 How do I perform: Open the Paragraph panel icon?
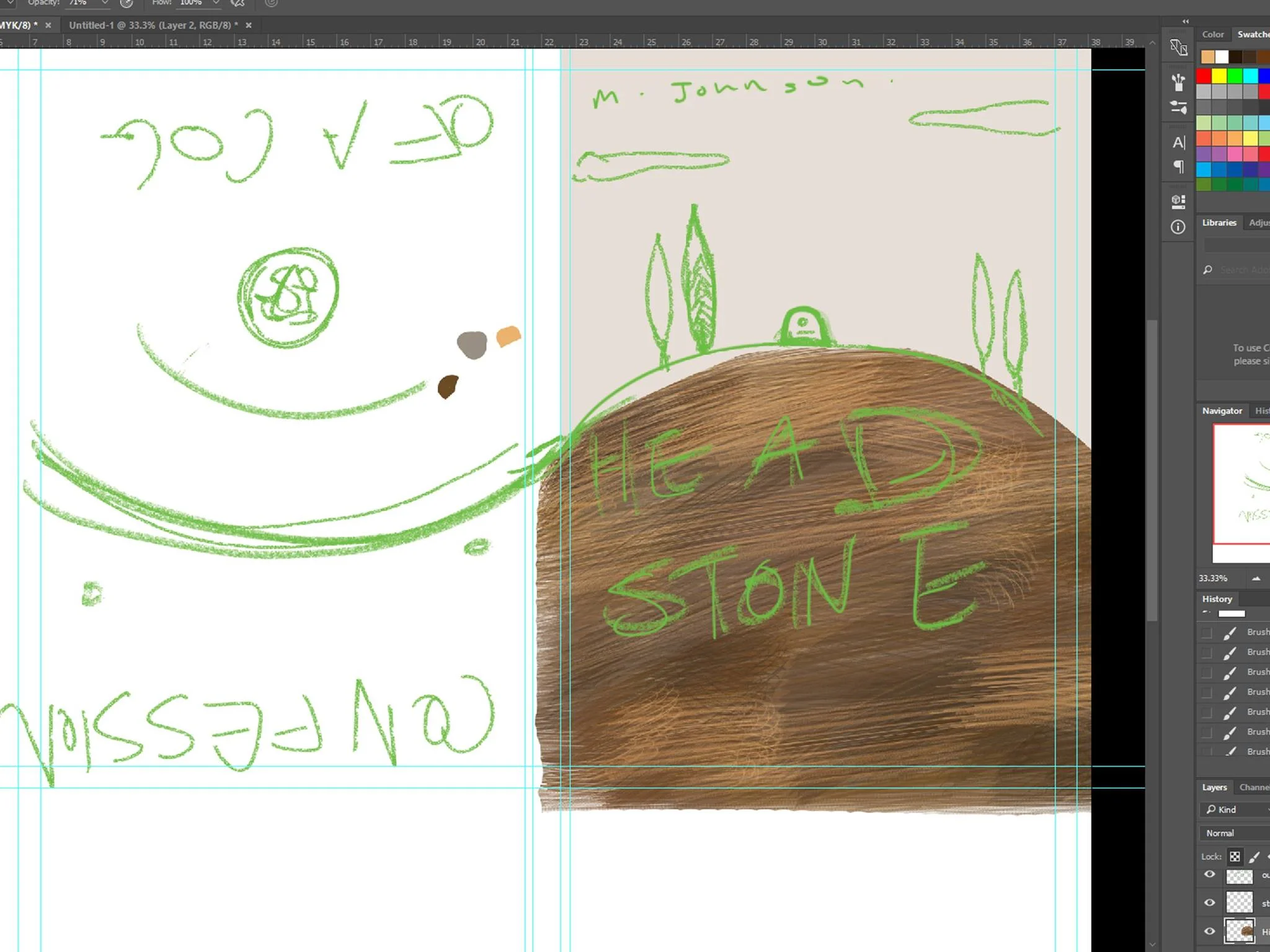pos(1178,167)
